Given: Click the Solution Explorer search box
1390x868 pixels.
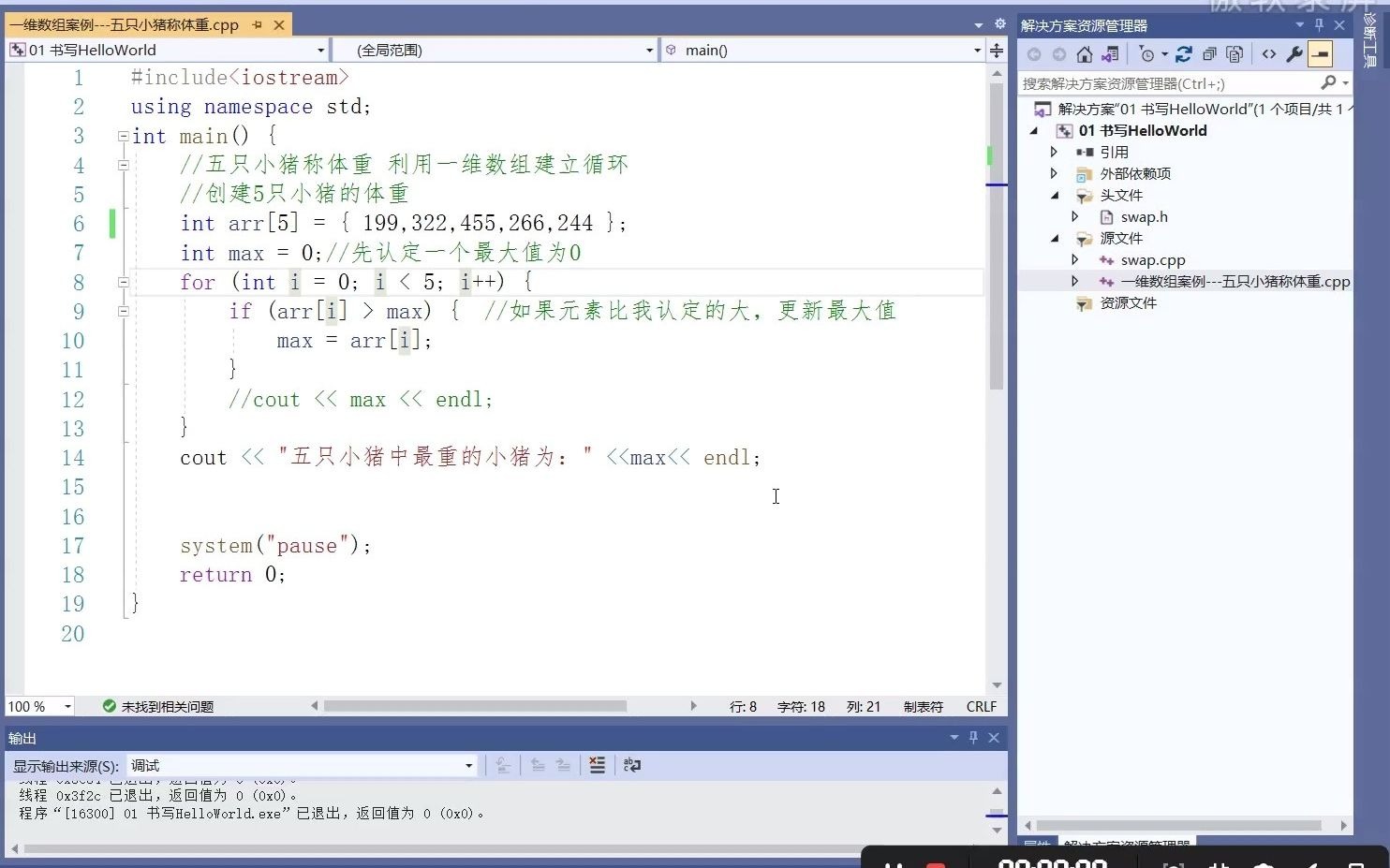Looking at the screenshot, I should [x=1171, y=82].
